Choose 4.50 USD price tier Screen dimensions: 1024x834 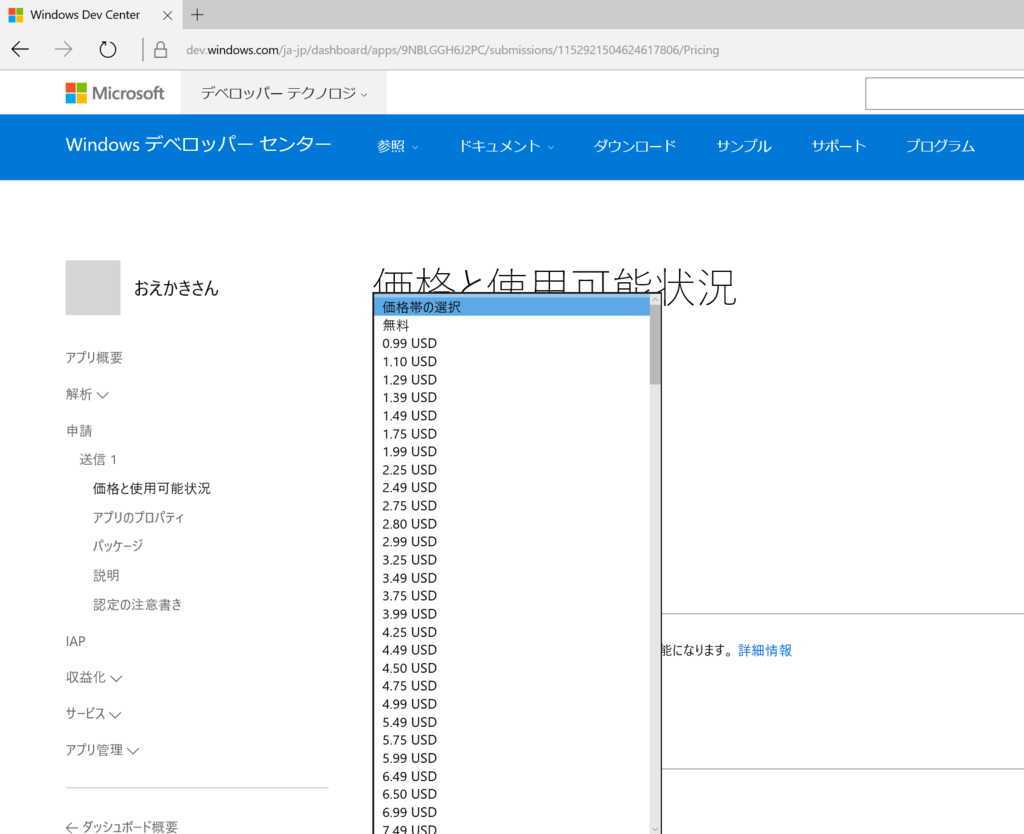512,668
